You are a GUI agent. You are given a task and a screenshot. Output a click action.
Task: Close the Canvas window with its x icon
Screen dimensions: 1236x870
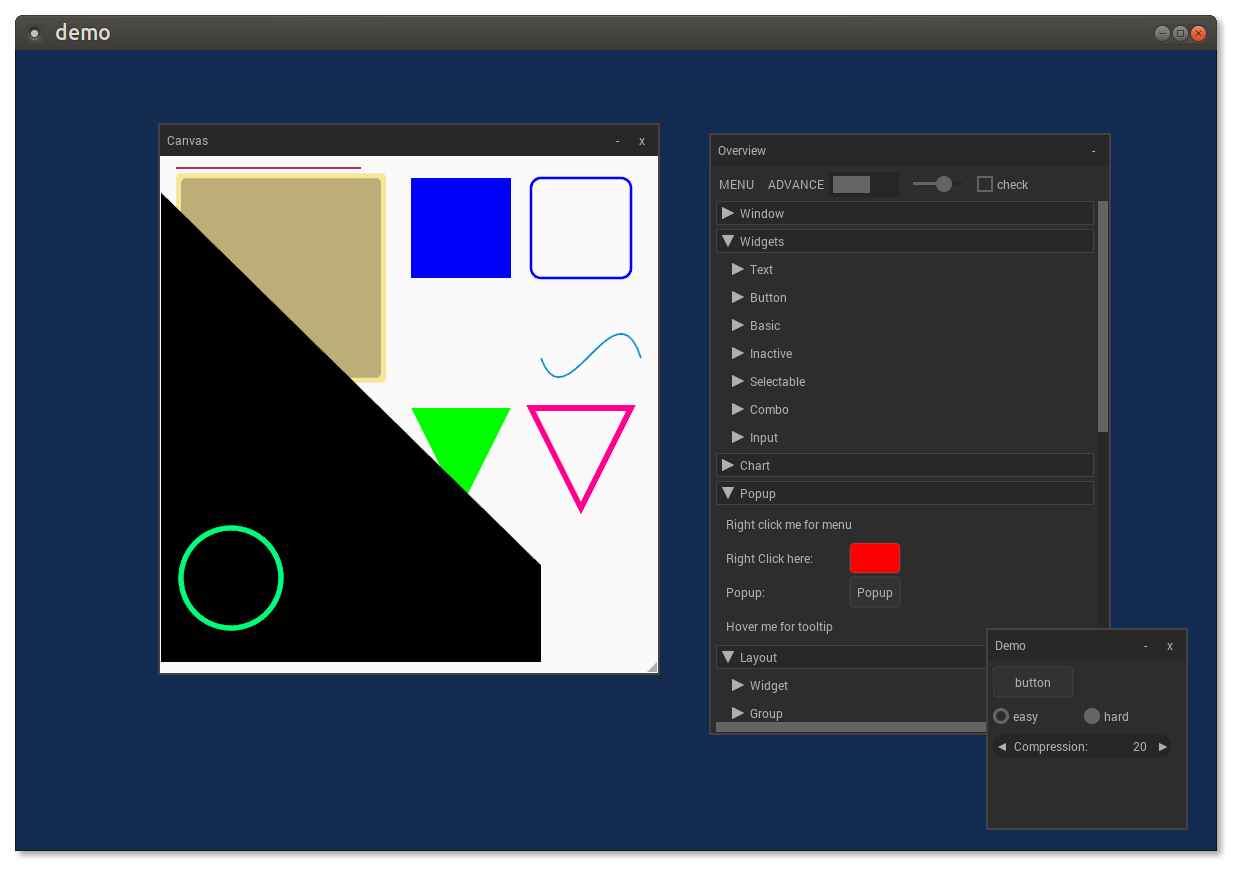click(x=642, y=141)
